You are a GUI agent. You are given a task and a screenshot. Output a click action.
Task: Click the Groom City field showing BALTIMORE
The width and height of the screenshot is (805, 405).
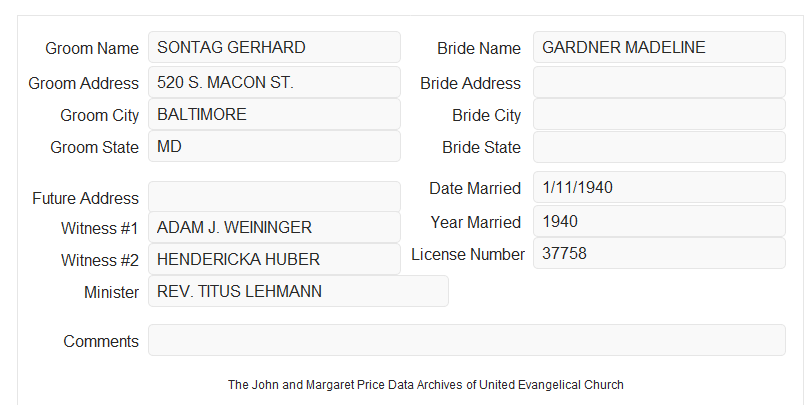(x=274, y=114)
